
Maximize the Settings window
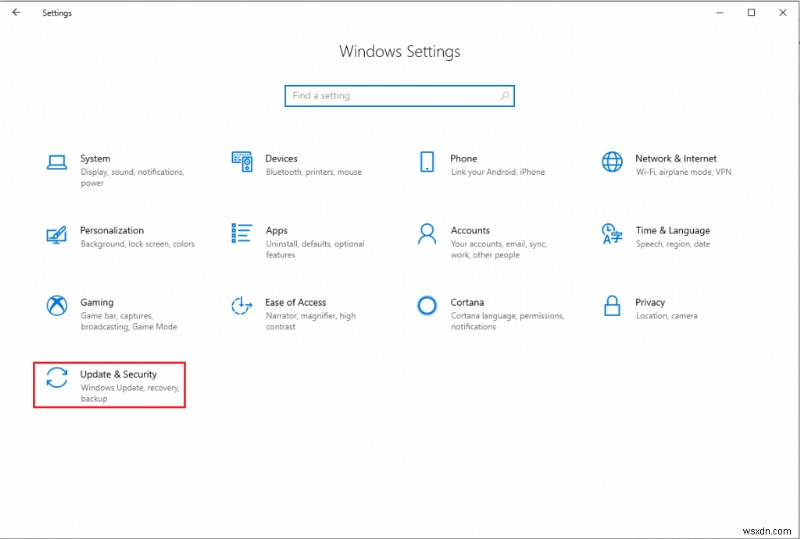pyautogui.click(x=751, y=13)
